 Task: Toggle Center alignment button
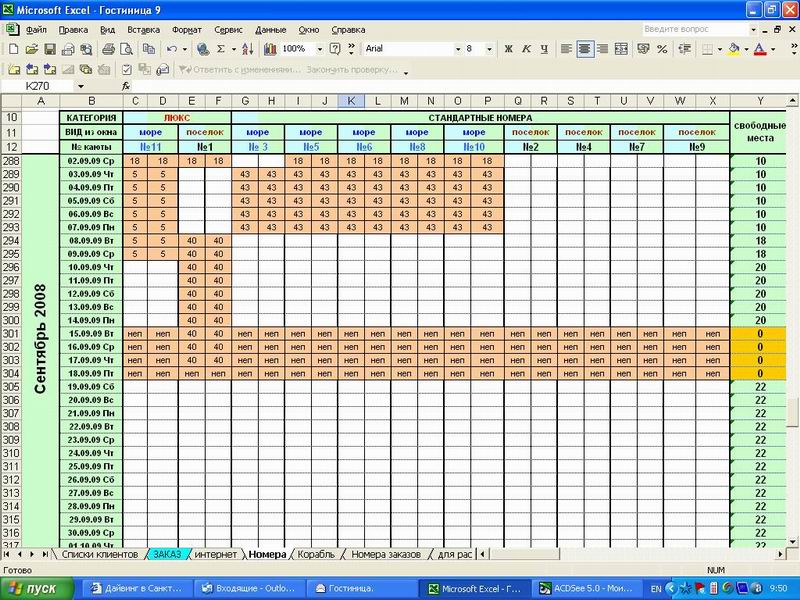(x=584, y=49)
